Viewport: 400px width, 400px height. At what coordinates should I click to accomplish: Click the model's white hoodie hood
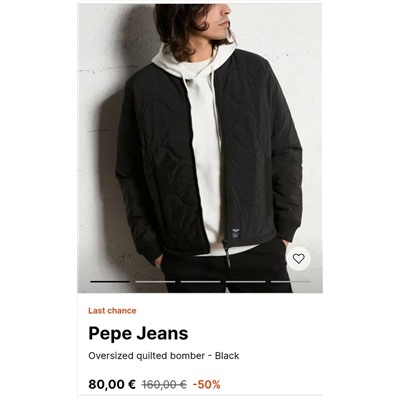(x=193, y=60)
